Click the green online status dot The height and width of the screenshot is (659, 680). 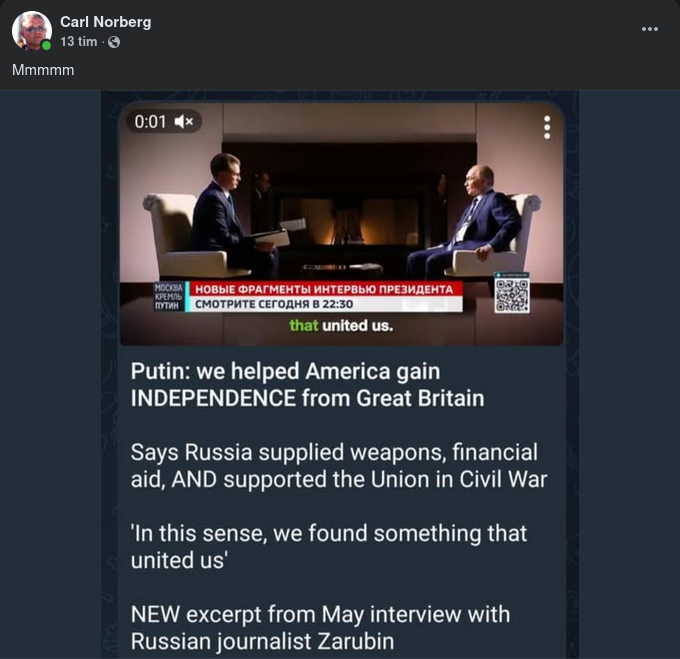point(46,45)
